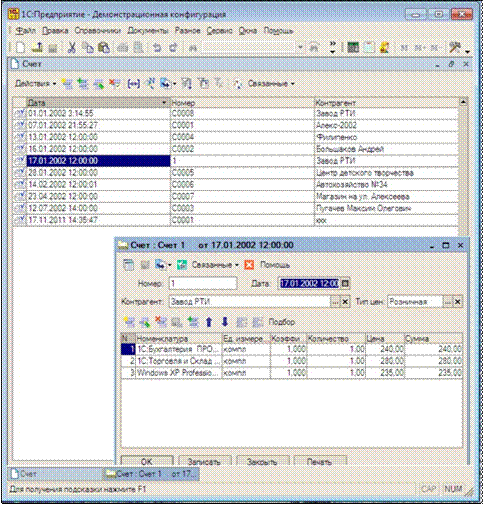Click the Дата column sort arrow
This screenshot has height=508, width=485.
tap(164, 102)
